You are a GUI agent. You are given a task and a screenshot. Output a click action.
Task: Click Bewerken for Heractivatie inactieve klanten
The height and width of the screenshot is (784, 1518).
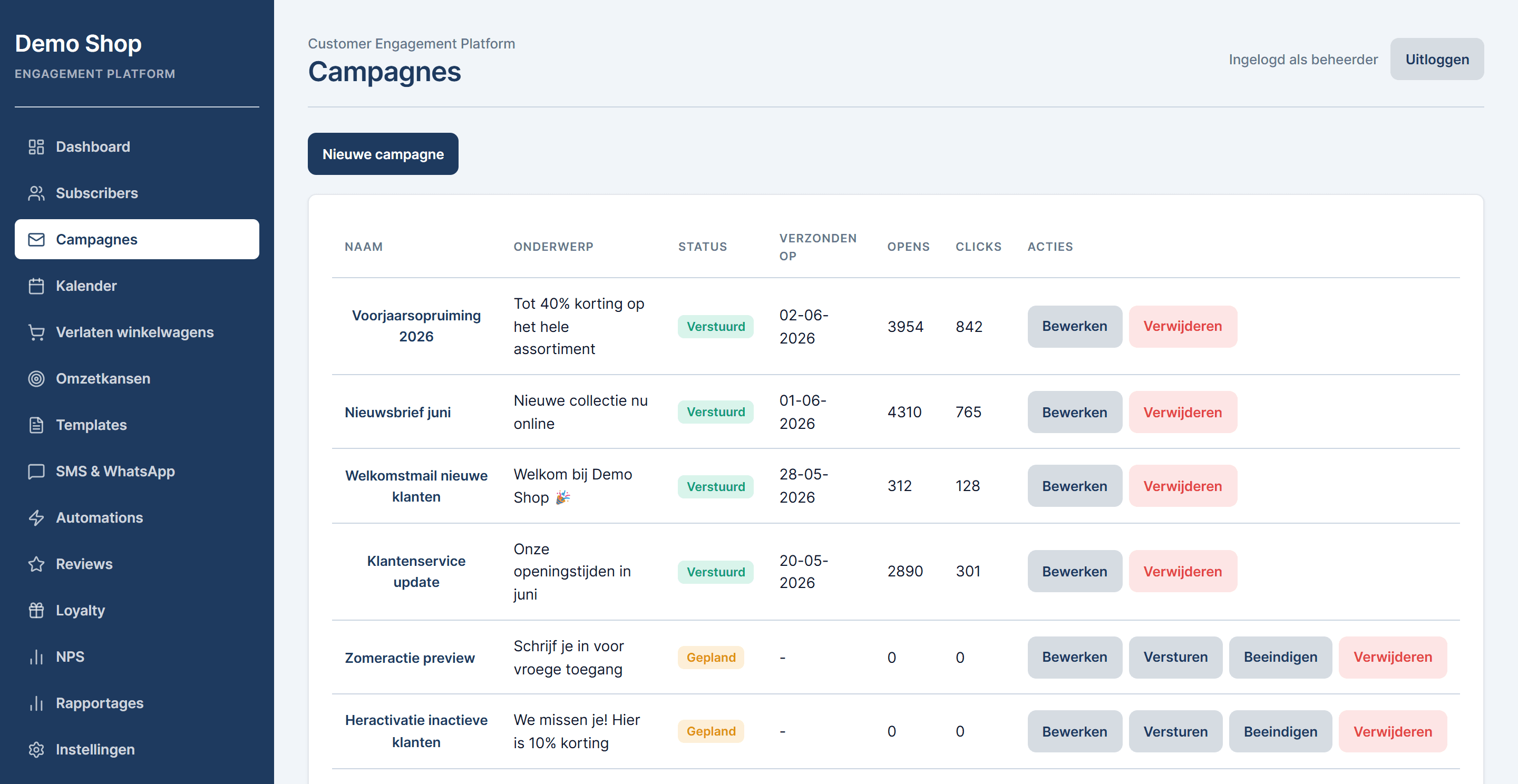click(1074, 731)
